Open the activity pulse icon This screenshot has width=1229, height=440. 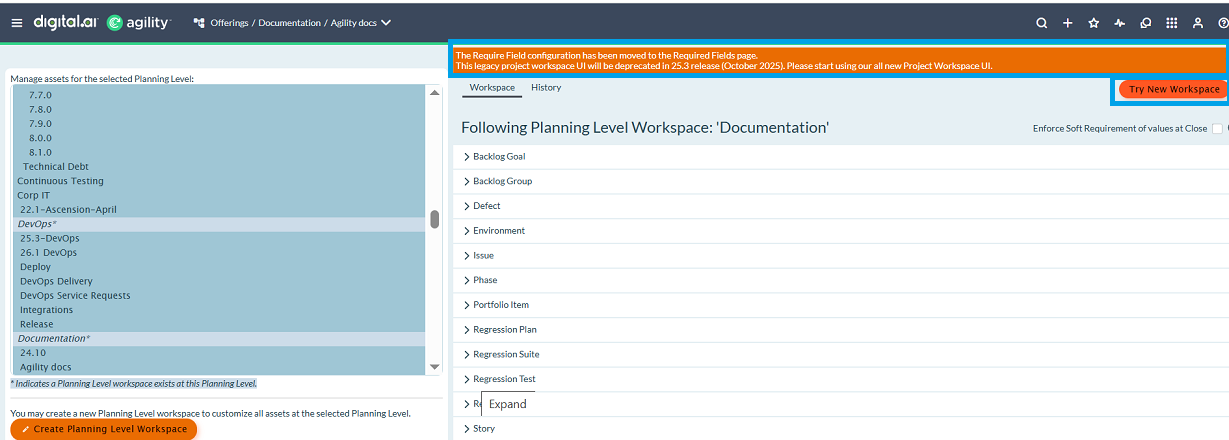tap(1119, 23)
